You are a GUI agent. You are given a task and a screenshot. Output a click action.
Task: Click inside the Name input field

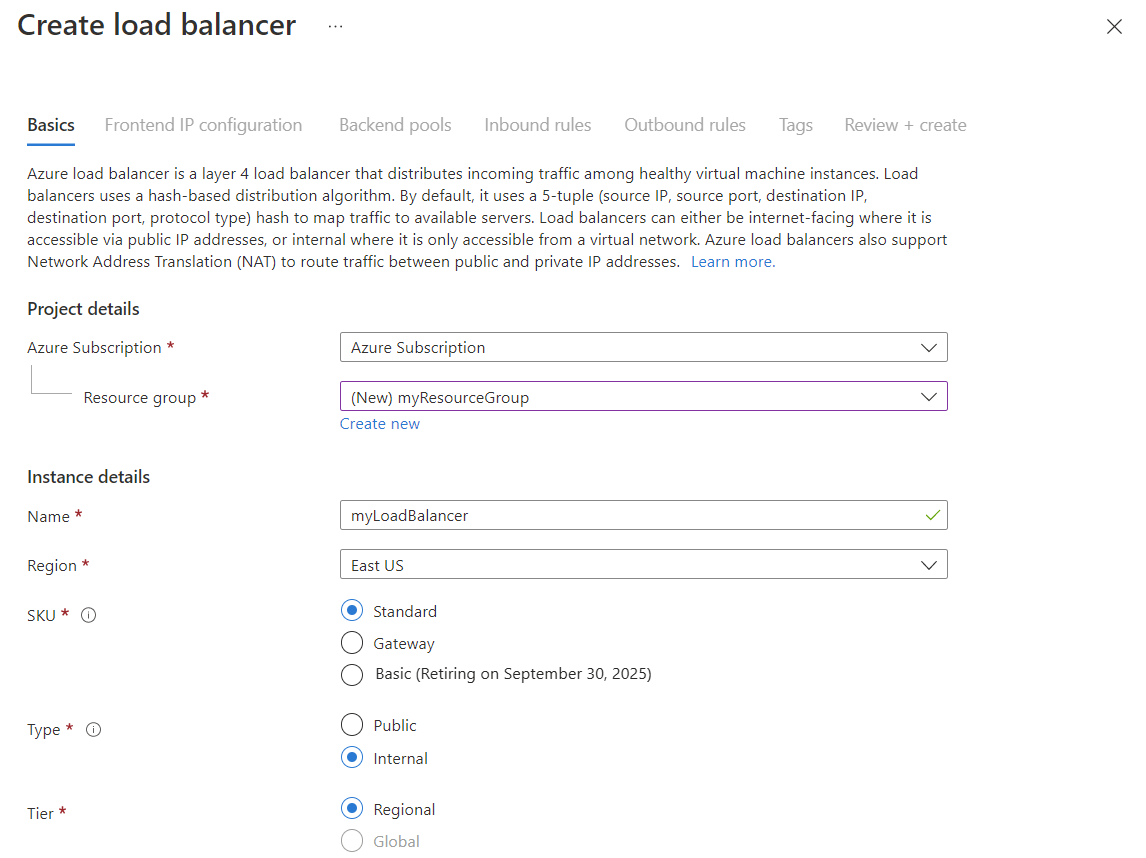tap(600, 515)
